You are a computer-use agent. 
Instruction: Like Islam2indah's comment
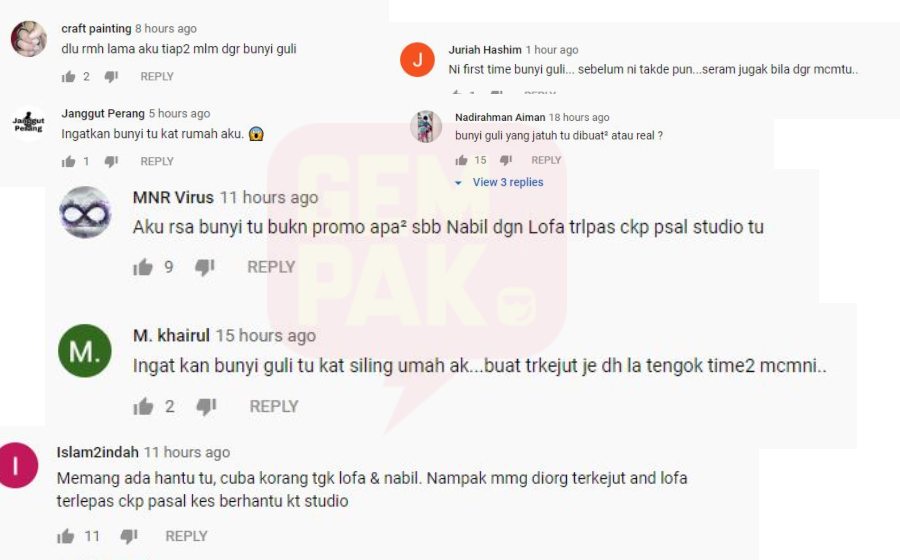click(65, 536)
